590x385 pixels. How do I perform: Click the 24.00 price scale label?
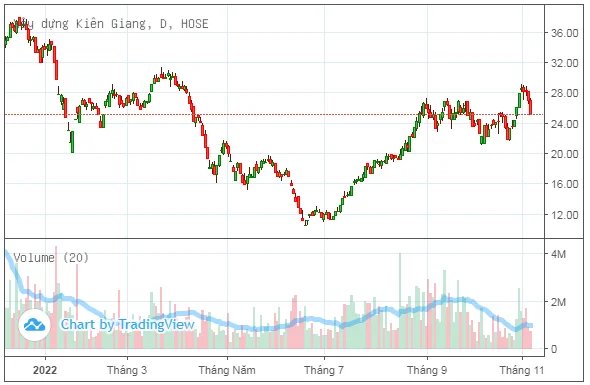click(564, 124)
